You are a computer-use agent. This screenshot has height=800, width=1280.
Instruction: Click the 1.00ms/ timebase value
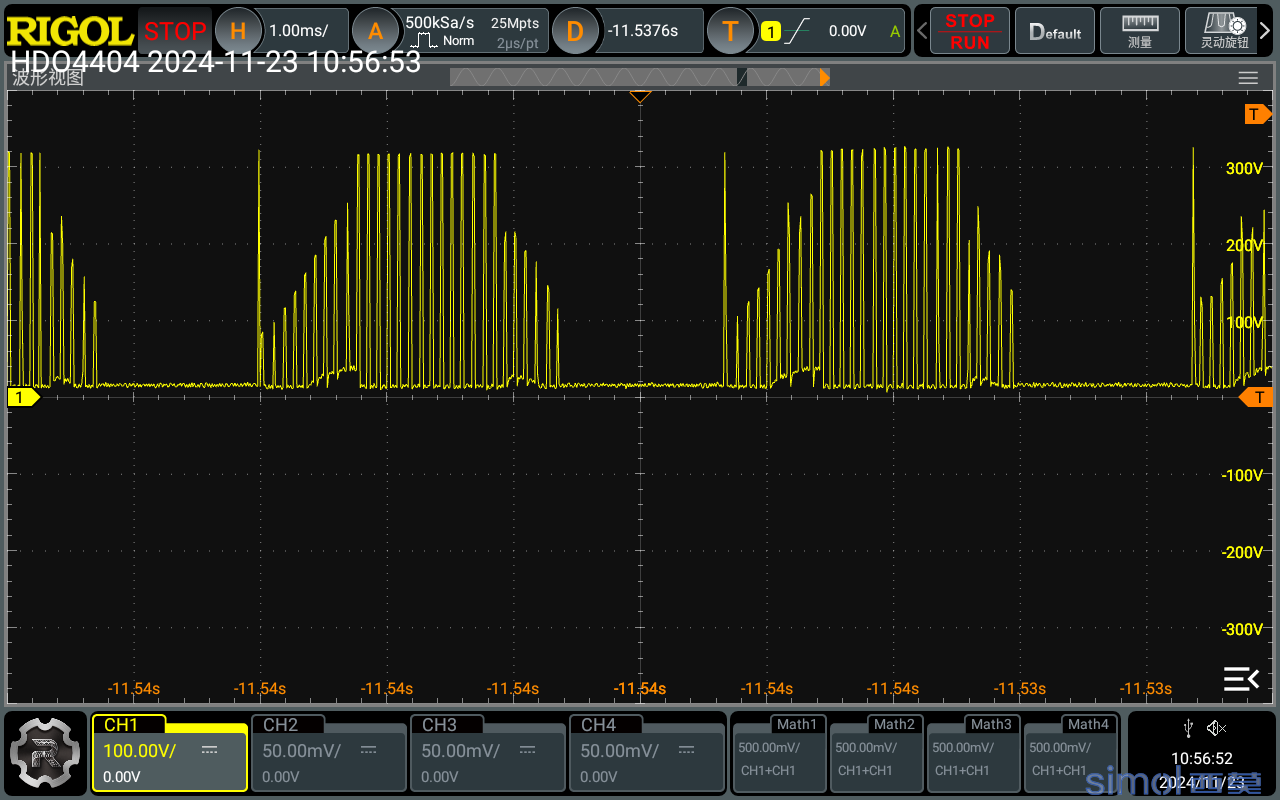(x=299, y=31)
